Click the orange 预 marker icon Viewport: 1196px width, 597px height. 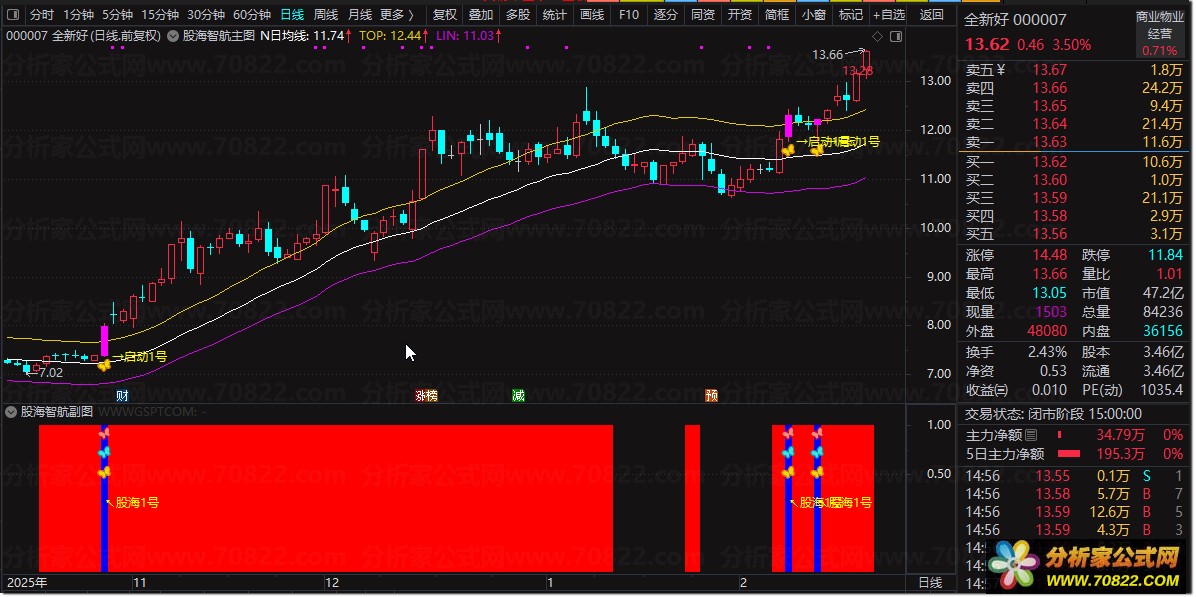point(711,396)
